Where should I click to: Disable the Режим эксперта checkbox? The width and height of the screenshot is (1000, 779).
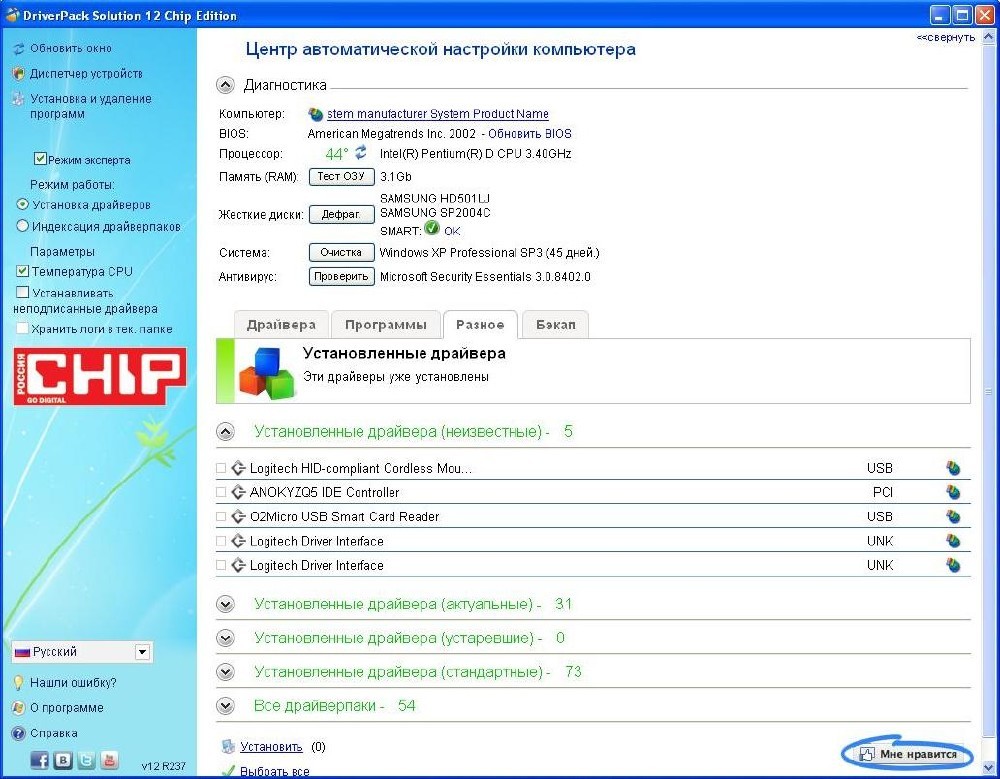[x=40, y=158]
